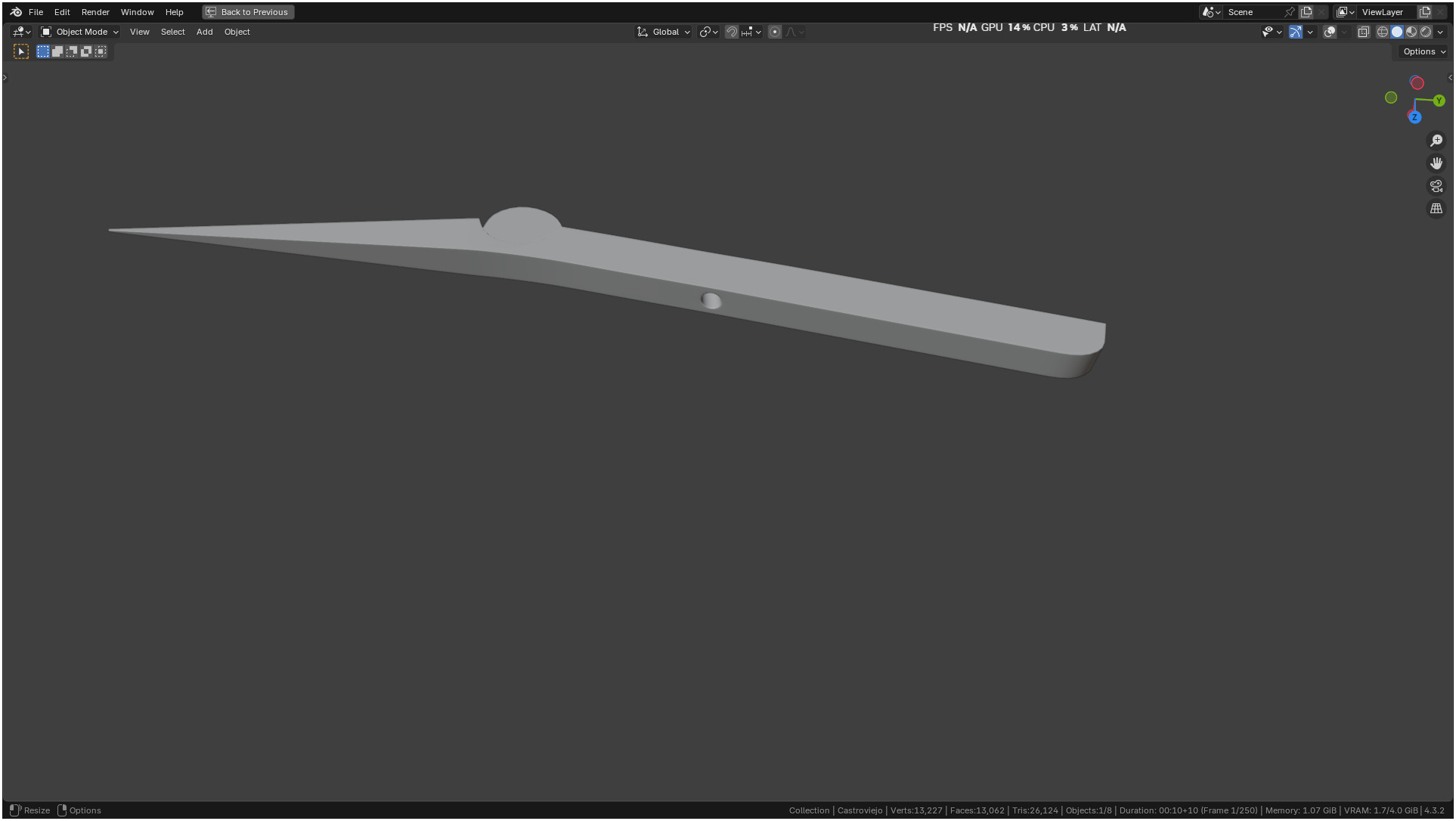Switch to Solid viewport shading
The image size is (1456, 821).
click(x=1397, y=32)
